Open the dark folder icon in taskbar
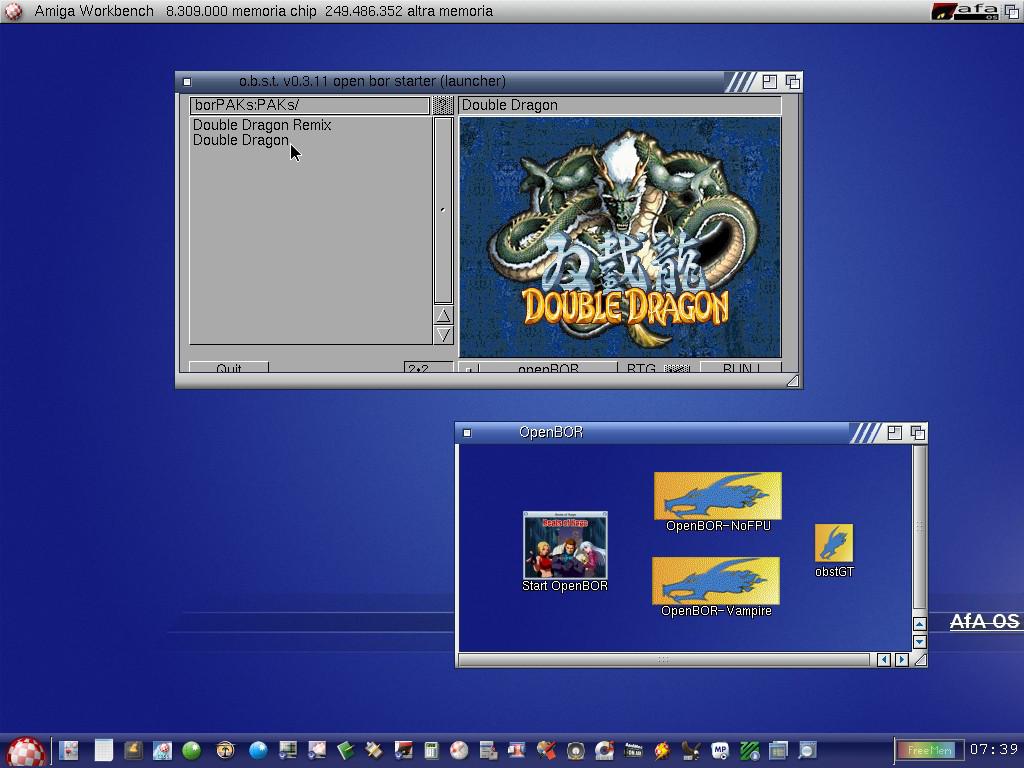The width and height of the screenshot is (1024, 768). 133,750
